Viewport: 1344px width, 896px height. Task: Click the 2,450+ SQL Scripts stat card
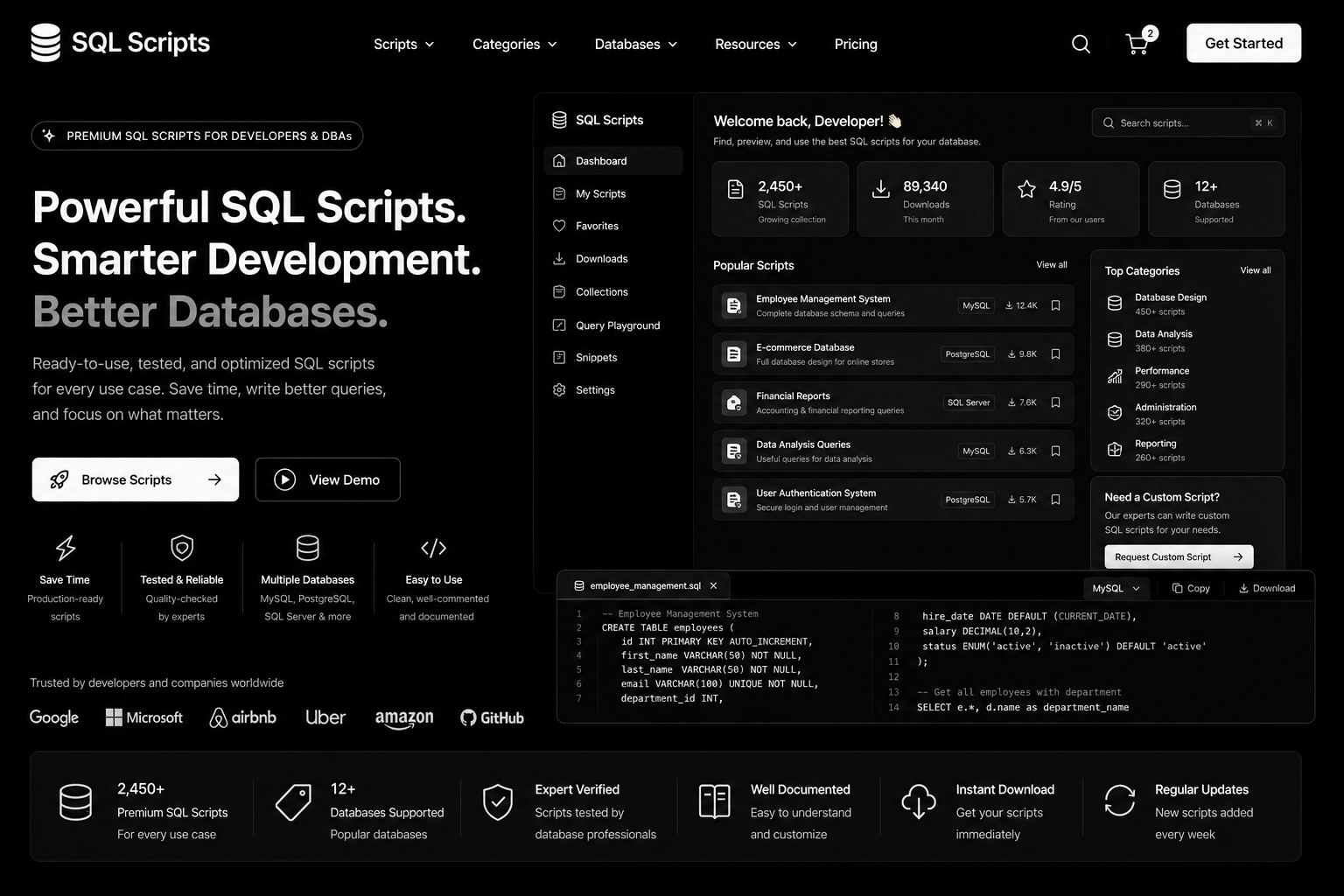point(780,199)
